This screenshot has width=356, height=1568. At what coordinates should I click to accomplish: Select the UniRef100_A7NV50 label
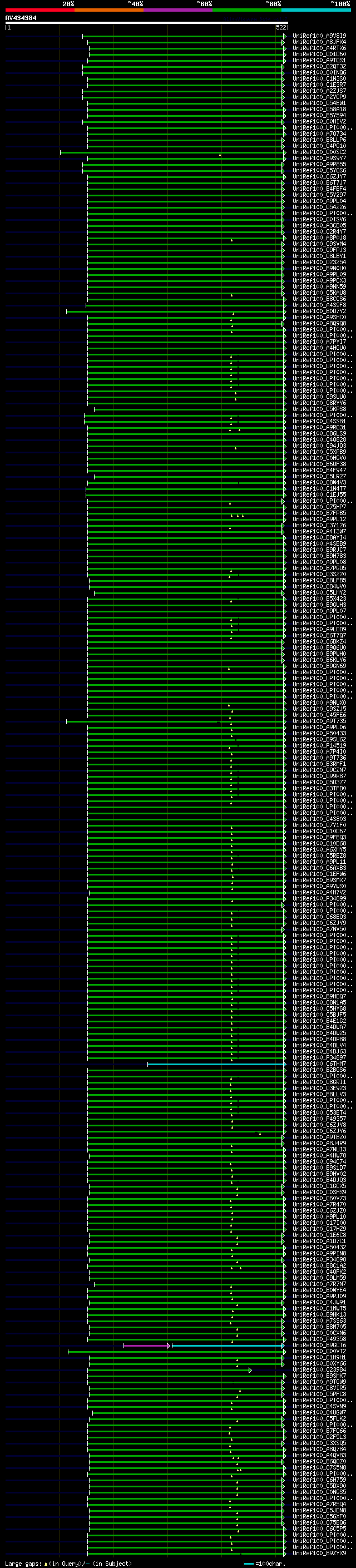click(x=319, y=929)
